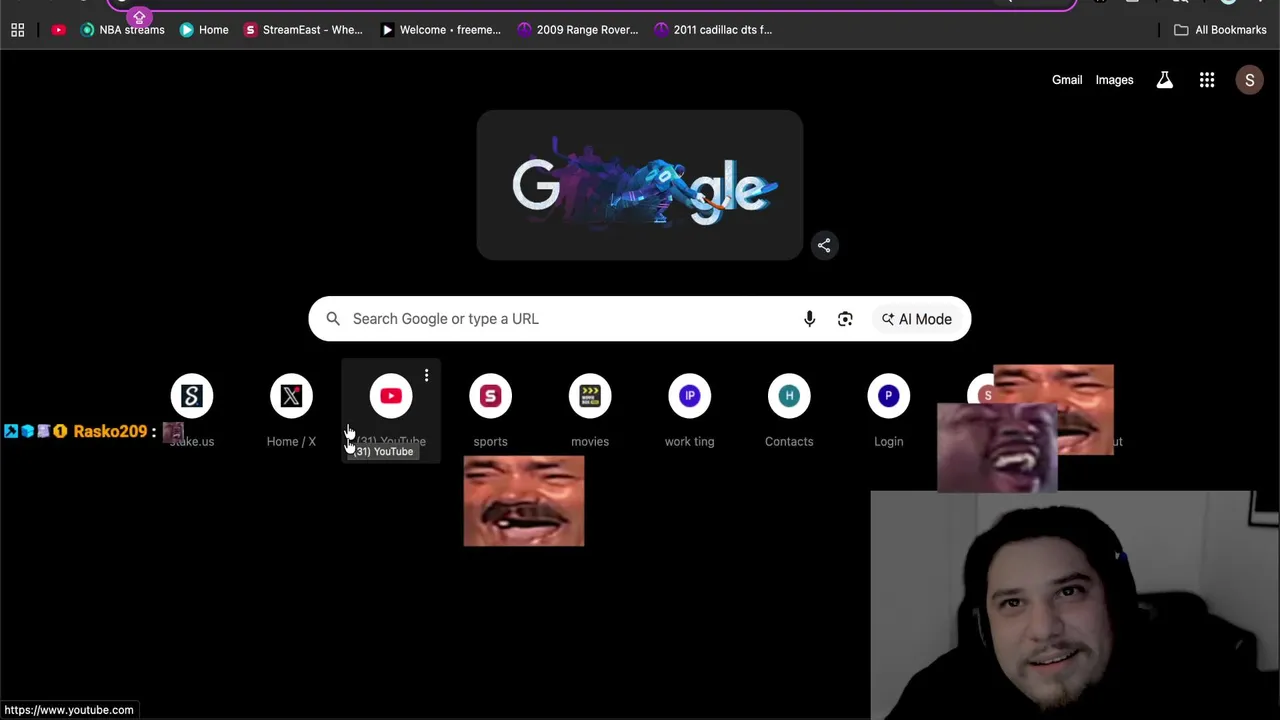Open the StreamEast bookmark

point(304,30)
